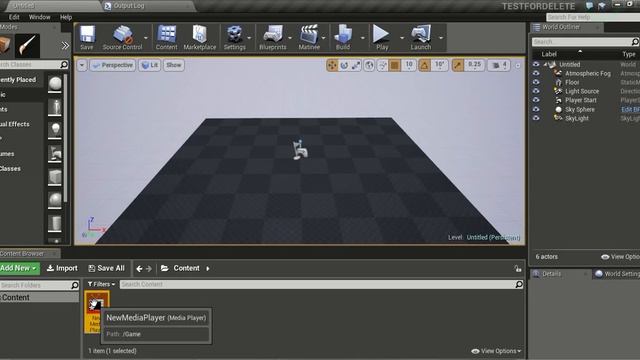Click the World Outliner search field
Viewport: 640px width, 360px height.
pos(585,42)
